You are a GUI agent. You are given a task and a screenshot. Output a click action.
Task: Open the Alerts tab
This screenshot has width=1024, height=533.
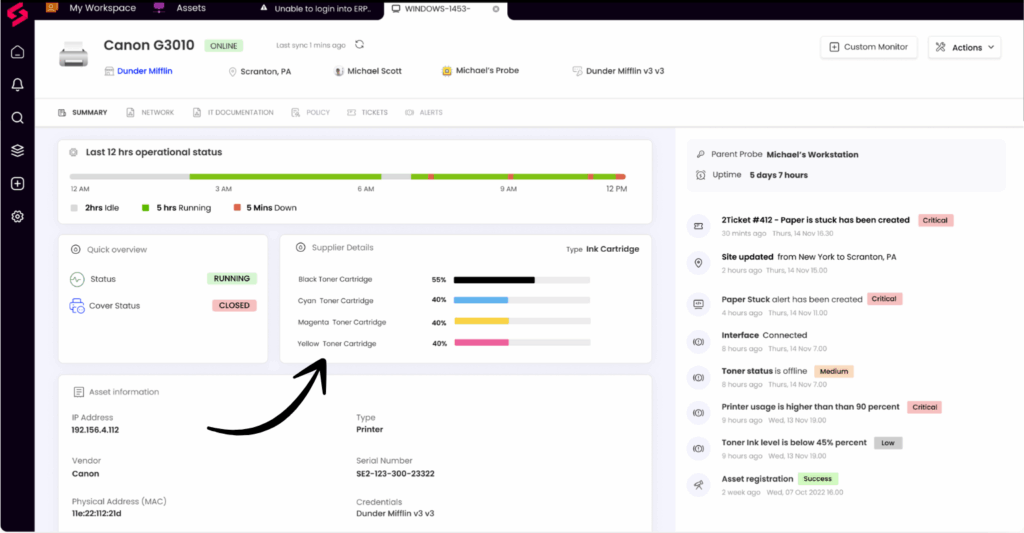point(424,112)
